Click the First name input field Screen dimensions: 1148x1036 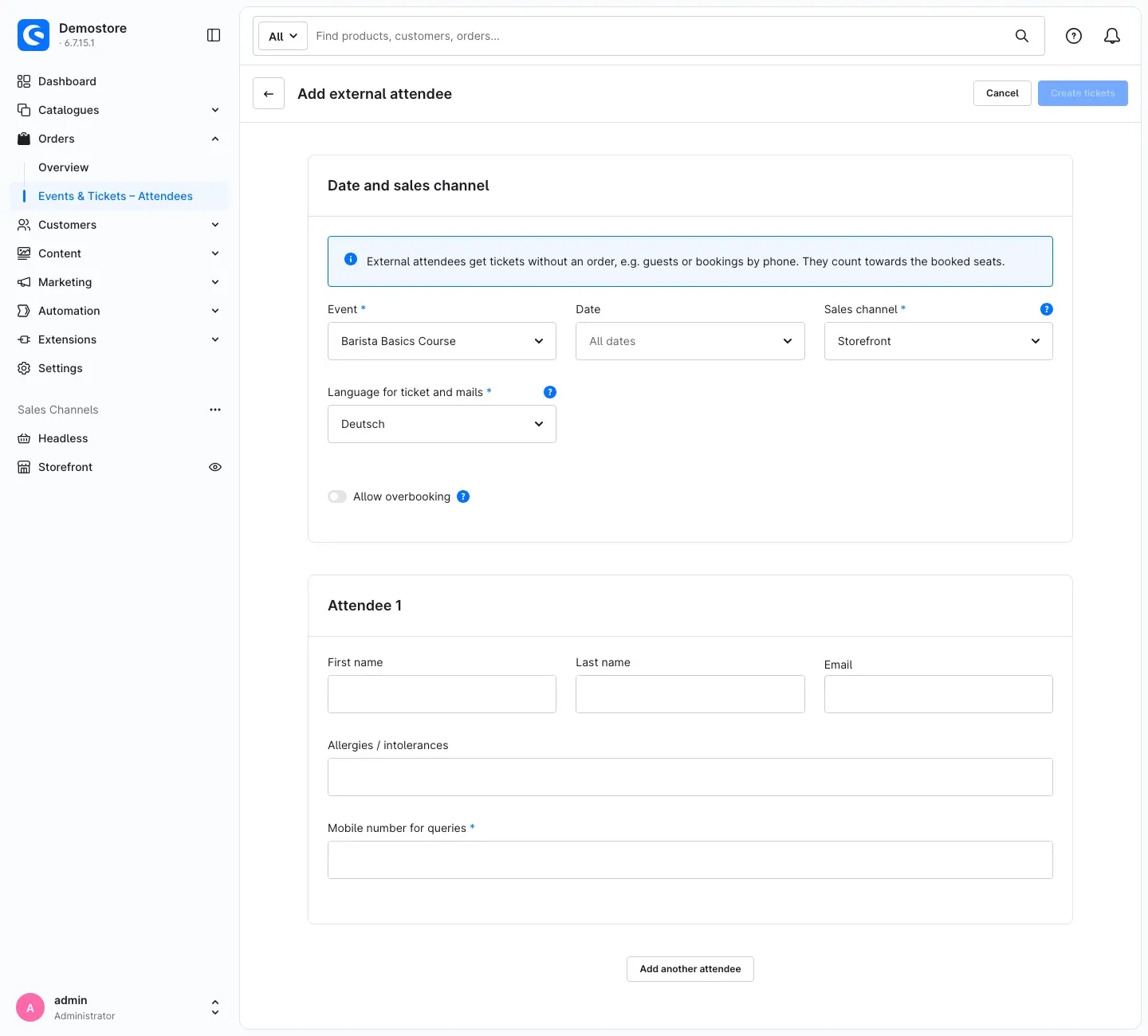point(442,694)
